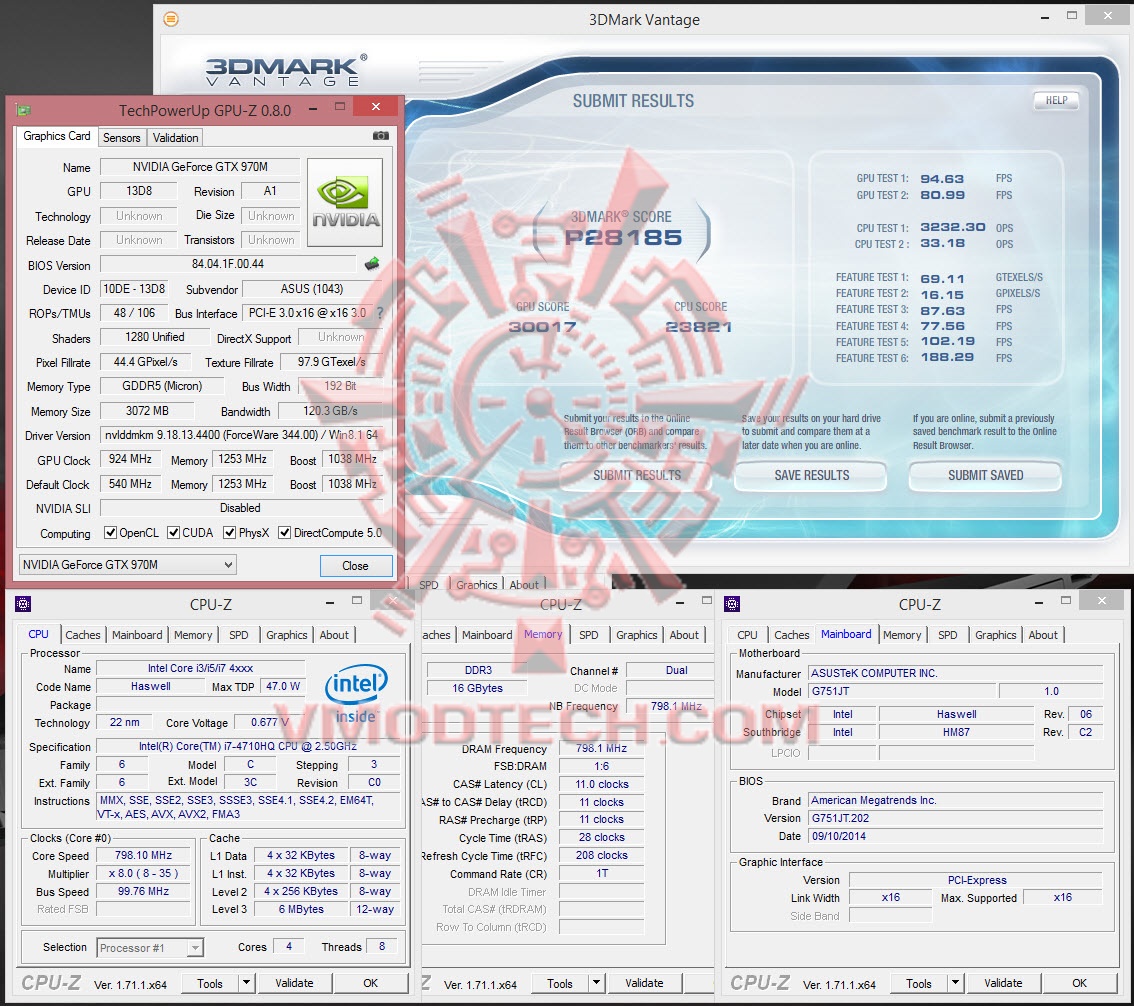1134x1006 pixels.
Task: Click the GPU name field NVIDIA GeForce GTX 970M
Action: (x=200, y=167)
